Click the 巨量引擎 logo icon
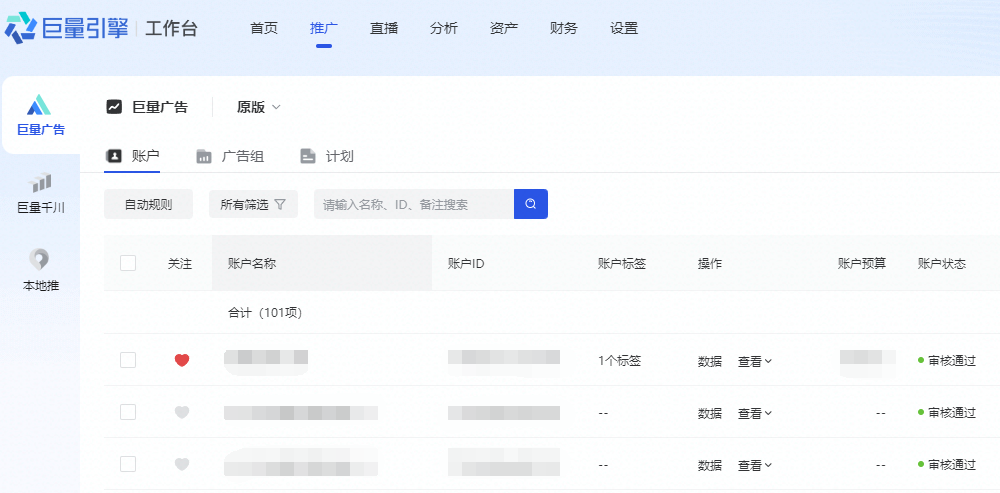 coord(20,28)
